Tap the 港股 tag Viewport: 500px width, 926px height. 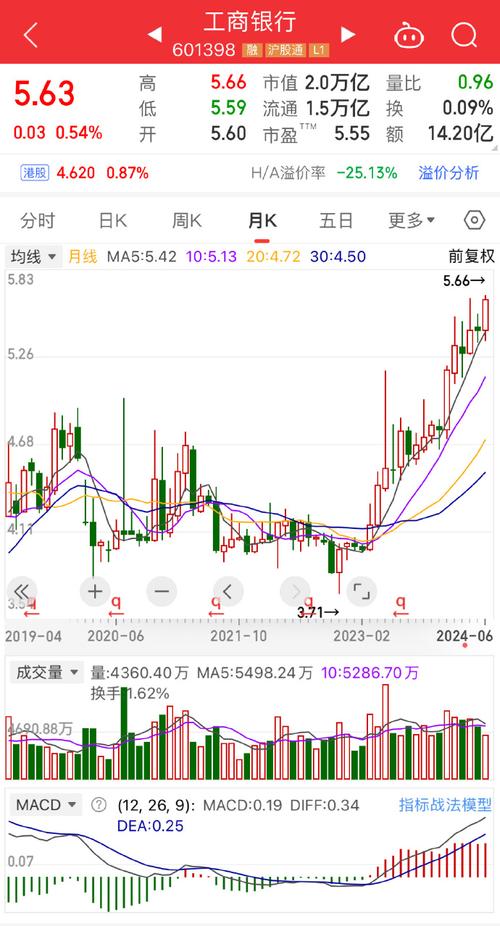[35, 173]
